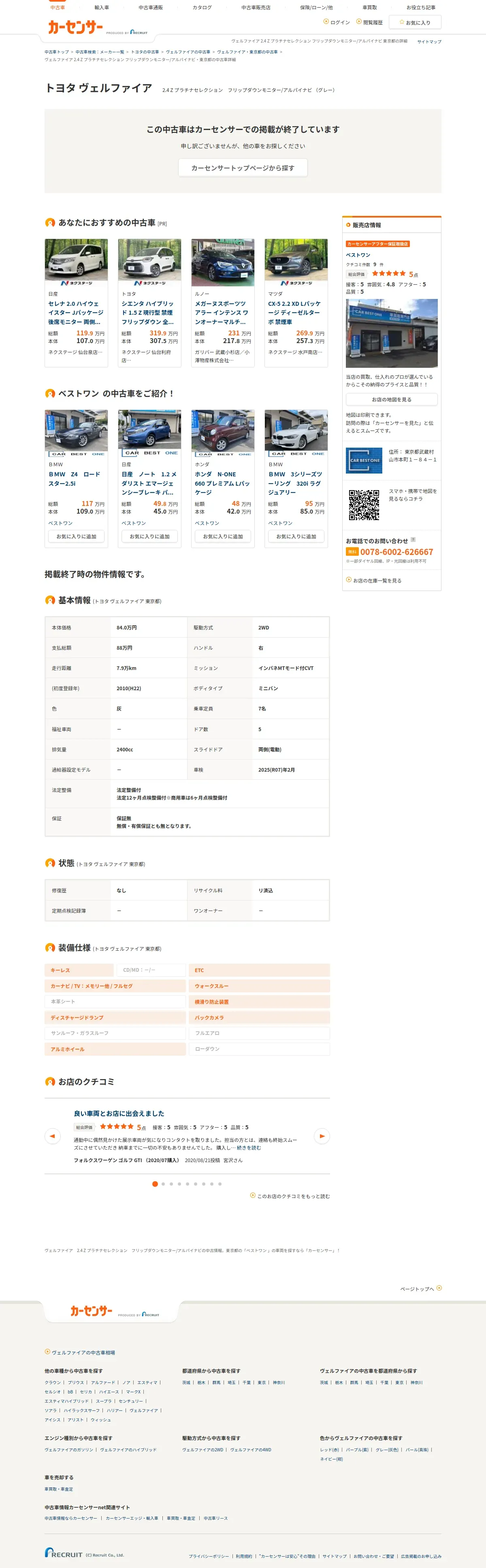This screenshot has width=486, height=1568.
Task: Click 中古車トップ breadcrumb link
Action: (x=57, y=52)
